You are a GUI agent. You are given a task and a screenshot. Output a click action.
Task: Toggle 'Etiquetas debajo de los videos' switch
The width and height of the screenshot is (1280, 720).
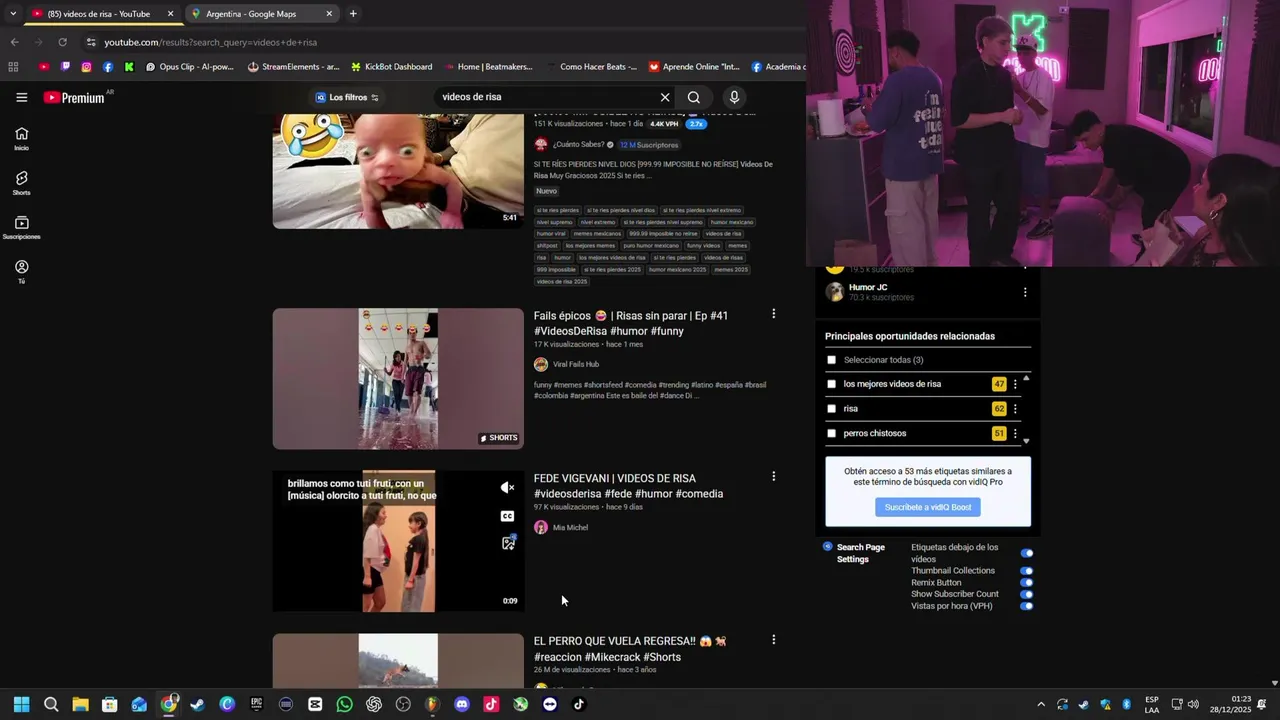[1027, 553]
